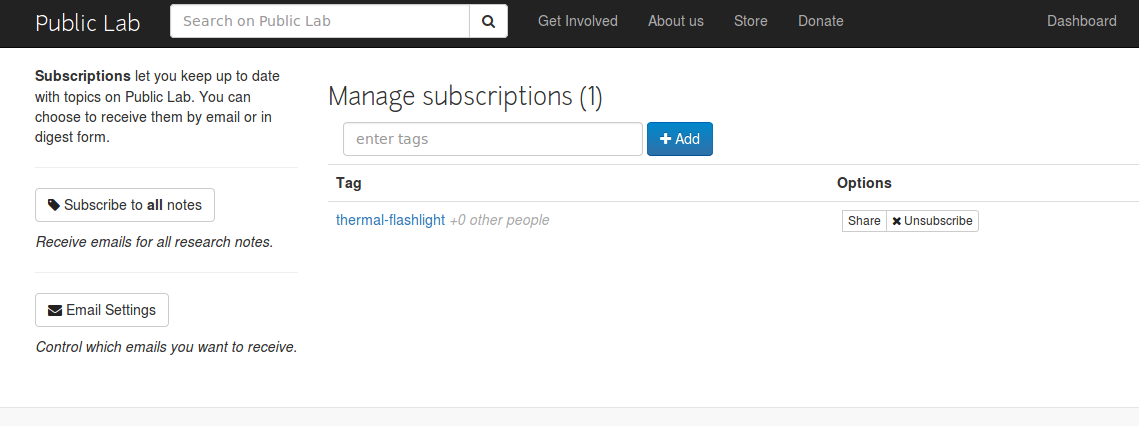
Task: Click the X icon to unsubscribe from thermal-flashlight
Action: pos(896,221)
